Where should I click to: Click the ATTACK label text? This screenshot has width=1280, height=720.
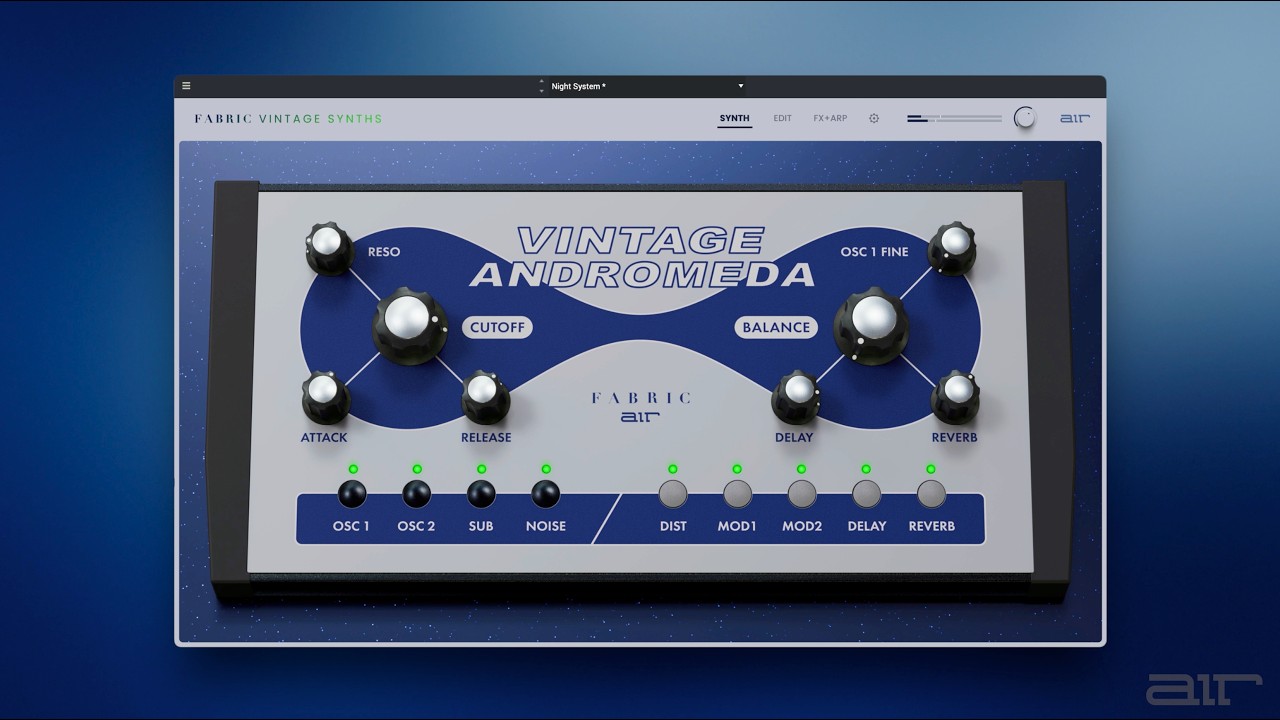[324, 437]
